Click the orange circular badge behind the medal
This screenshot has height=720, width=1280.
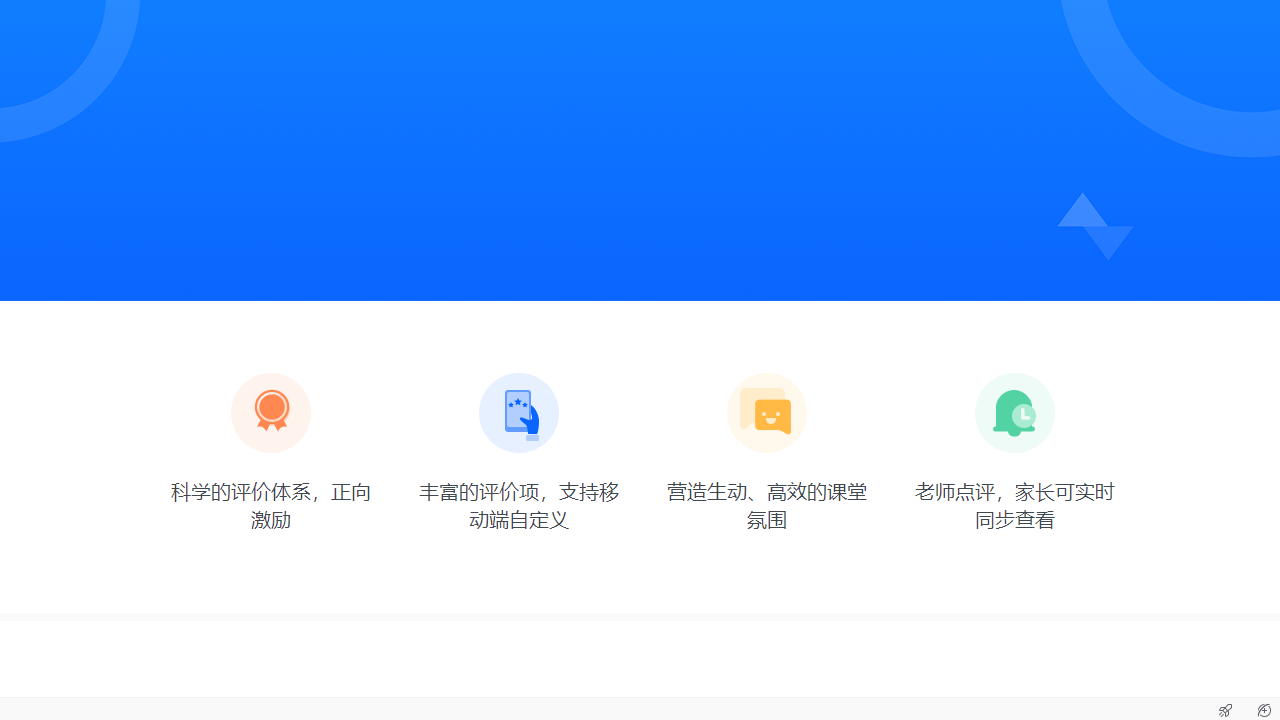tap(271, 412)
